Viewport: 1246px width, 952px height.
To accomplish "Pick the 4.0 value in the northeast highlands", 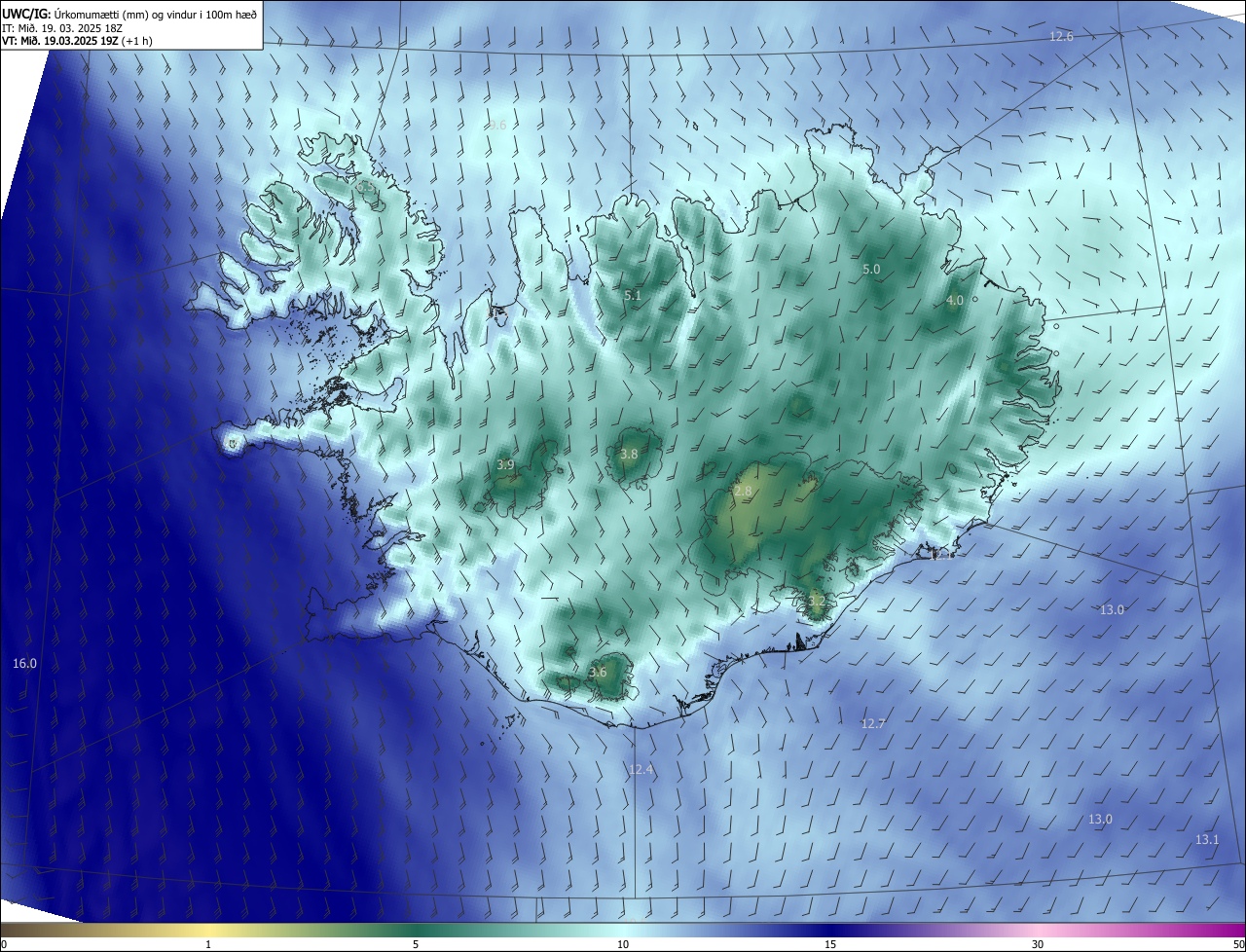I will 955,301.
